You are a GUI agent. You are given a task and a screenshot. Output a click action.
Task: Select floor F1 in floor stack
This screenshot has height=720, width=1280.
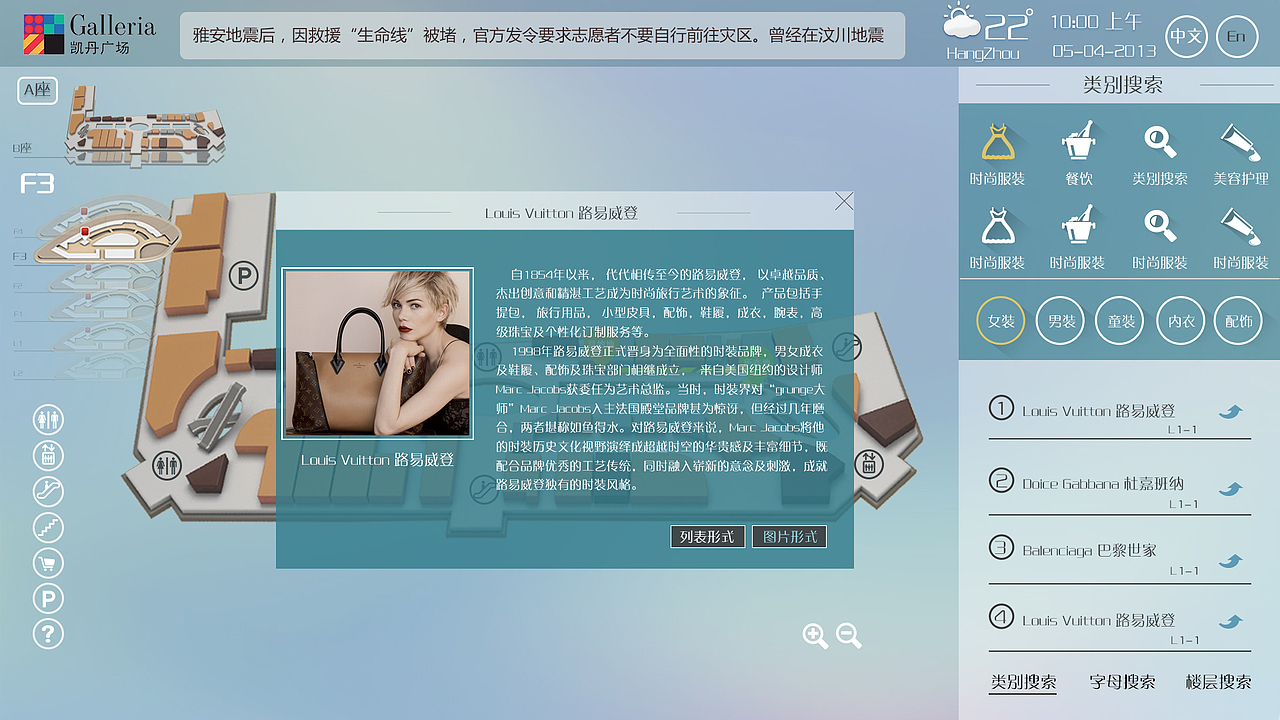pos(18,315)
